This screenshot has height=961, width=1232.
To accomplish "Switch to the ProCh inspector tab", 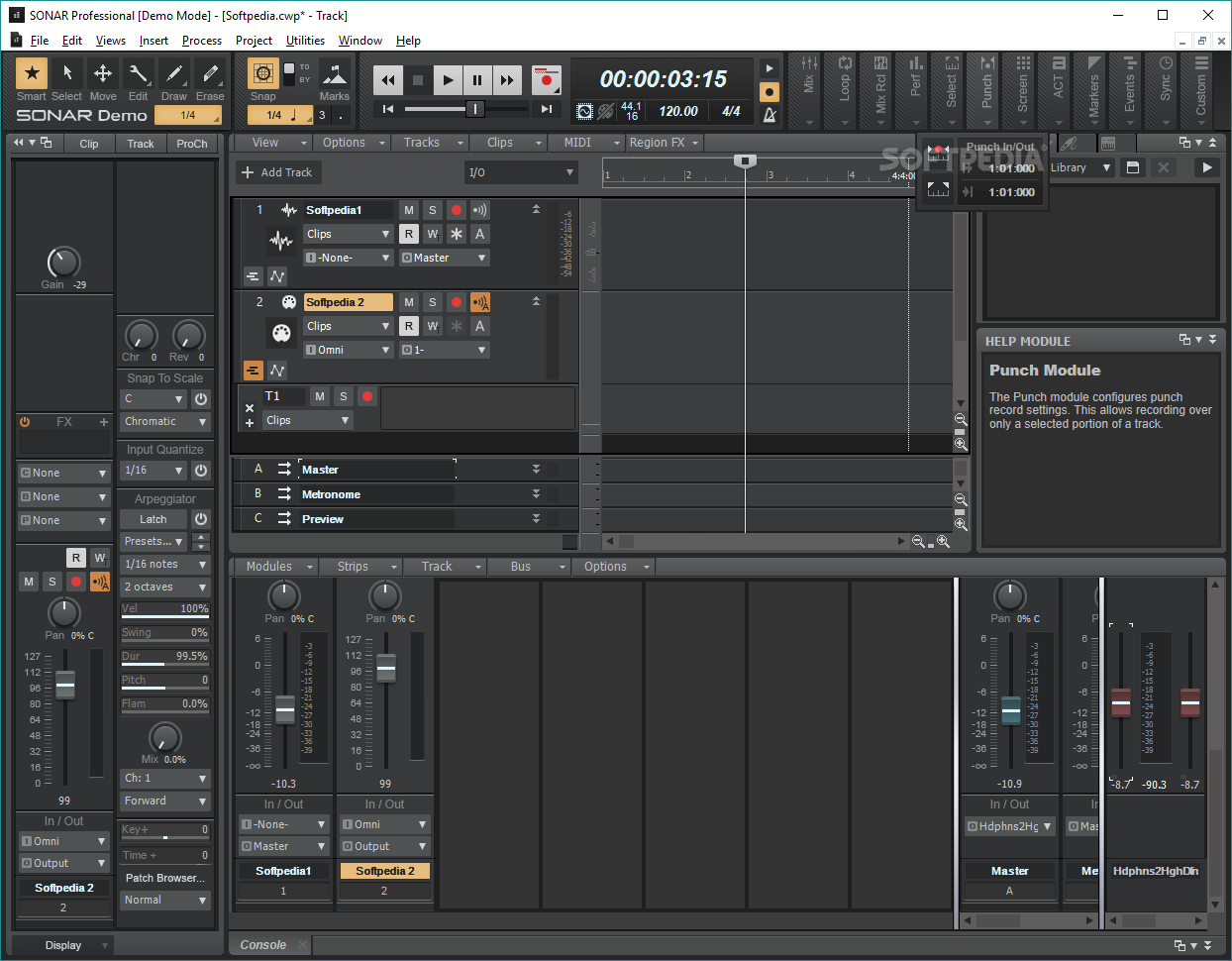I will pyautogui.click(x=192, y=144).
